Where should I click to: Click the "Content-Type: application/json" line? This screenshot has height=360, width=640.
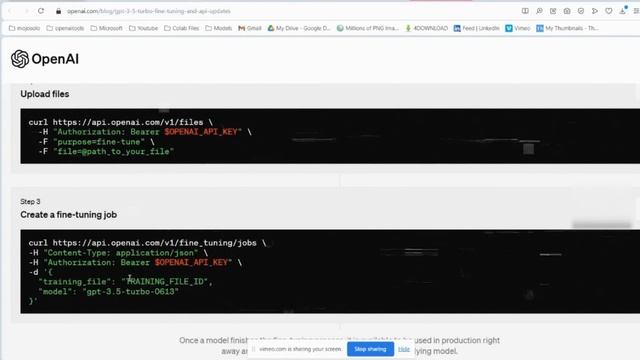click(118, 253)
